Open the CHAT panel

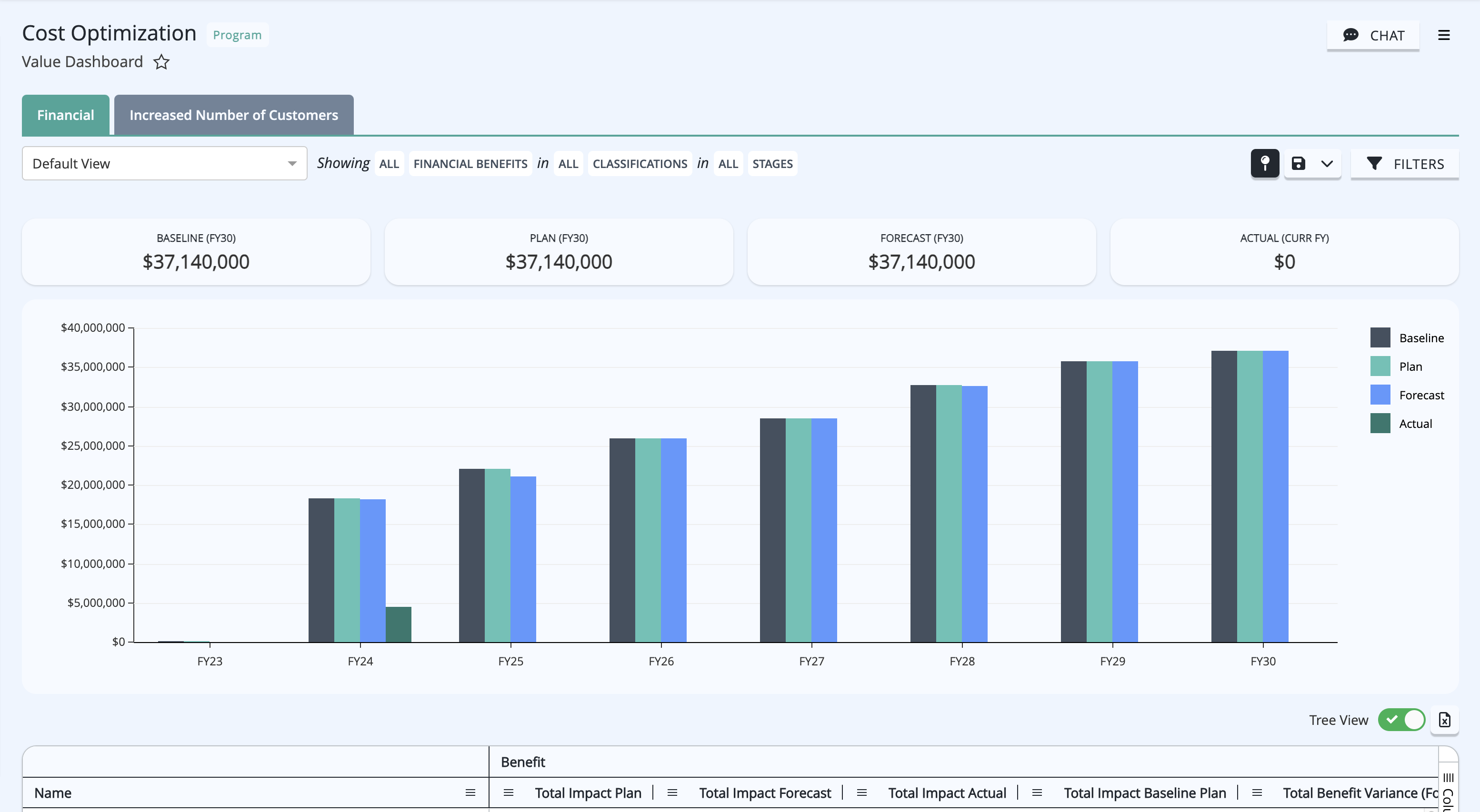tap(1373, 36)
